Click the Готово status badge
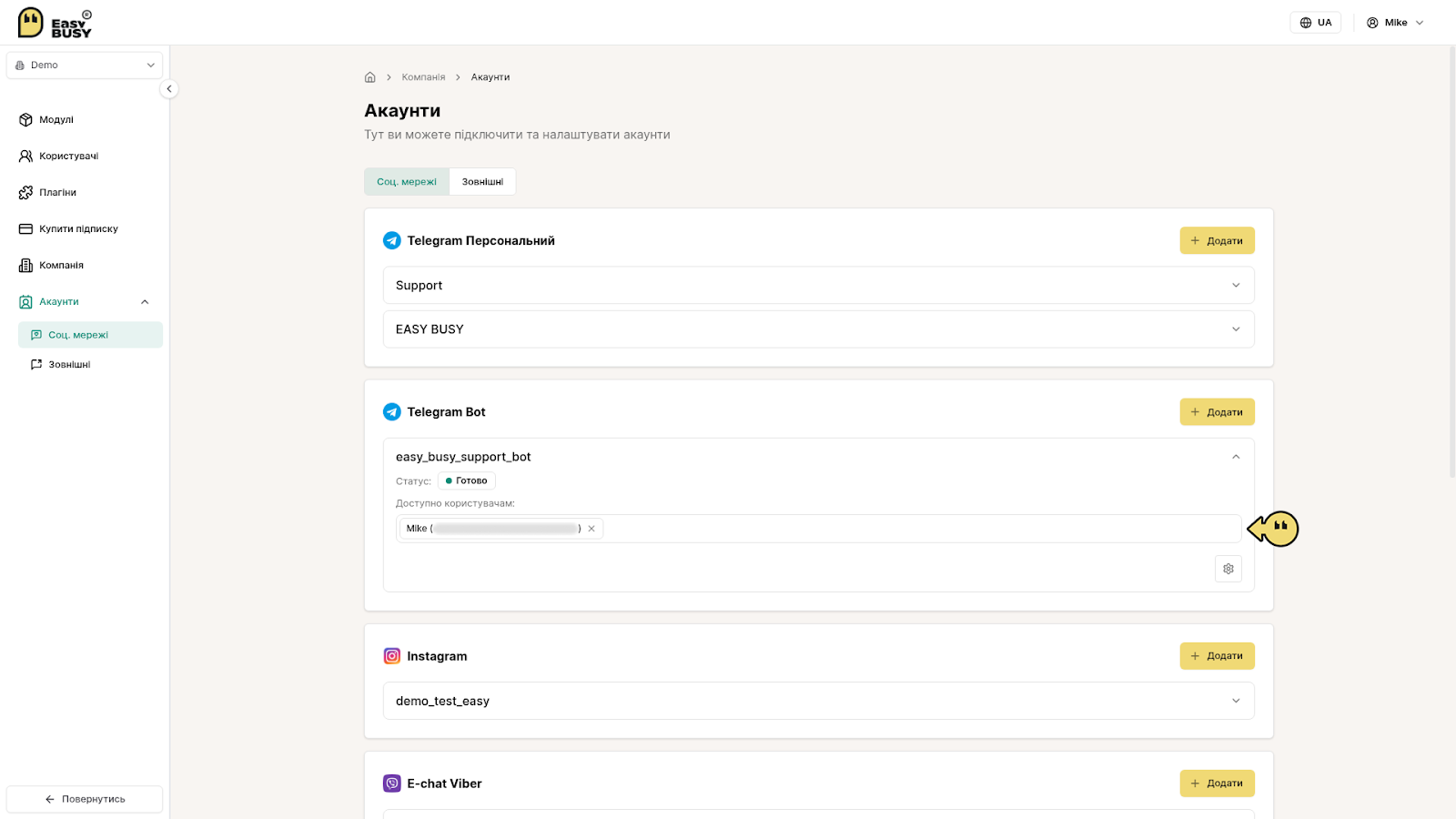 coord(467,480)
